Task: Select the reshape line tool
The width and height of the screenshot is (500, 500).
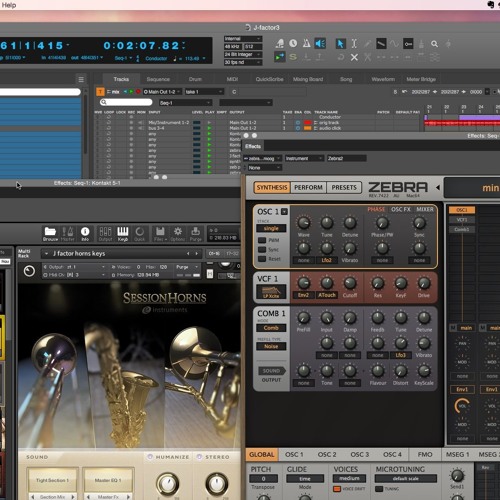Action: pos(381,44)
